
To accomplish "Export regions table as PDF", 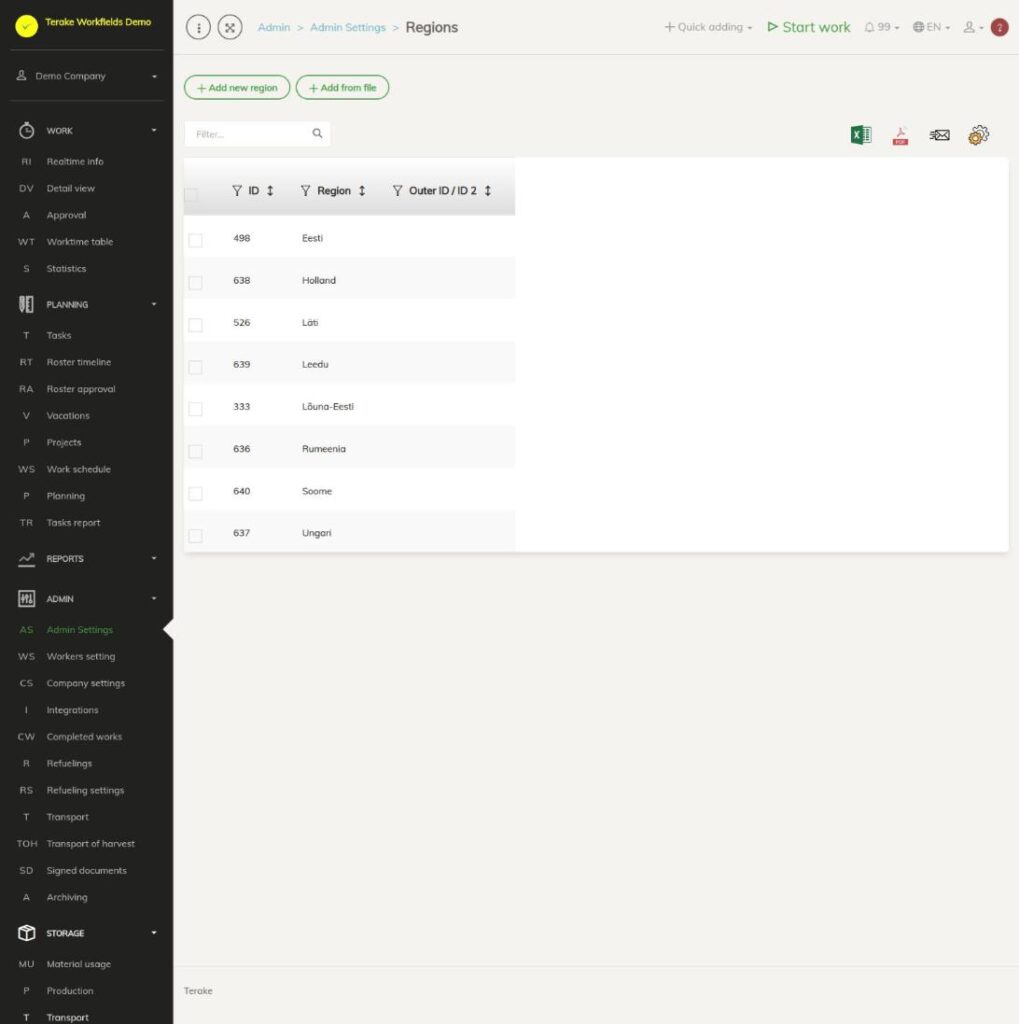I will (x=900, y=135).
